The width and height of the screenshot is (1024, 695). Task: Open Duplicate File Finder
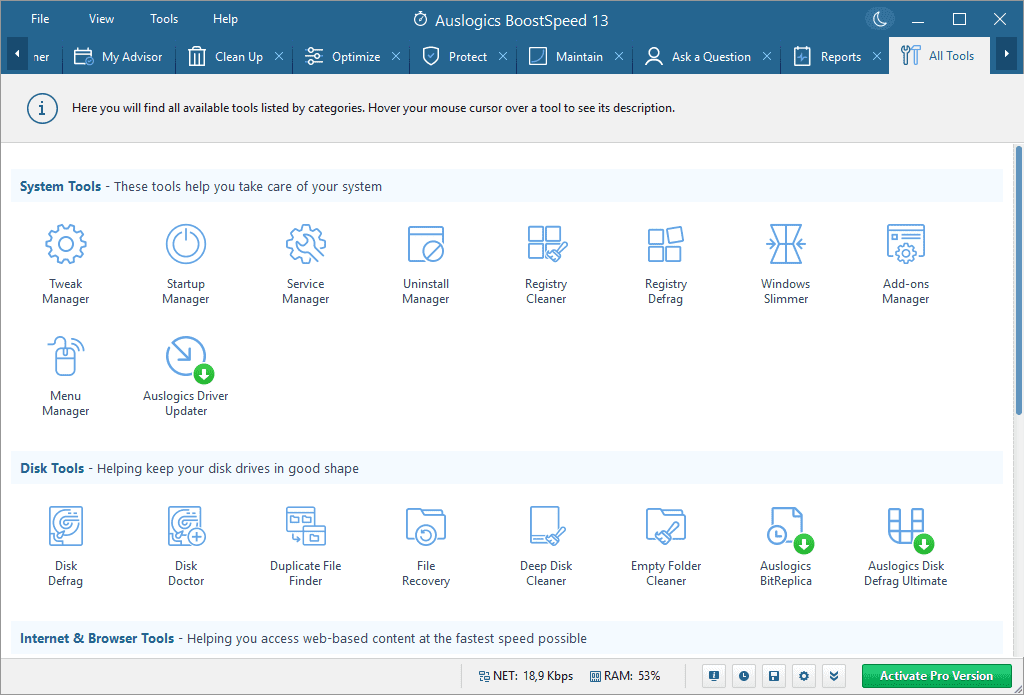click(306, 546)
